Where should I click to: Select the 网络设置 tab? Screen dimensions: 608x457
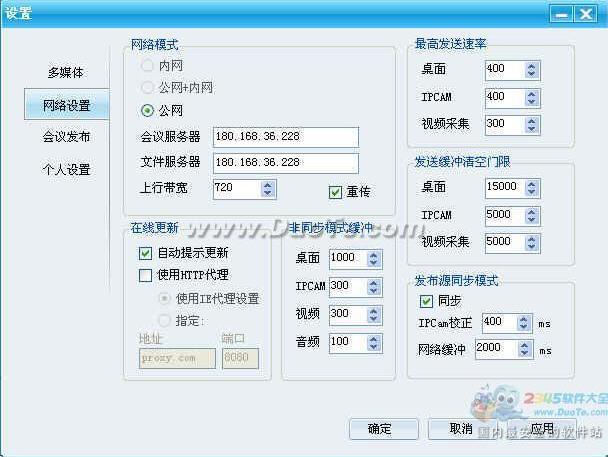pyautogui.click(x=66, y=105)
